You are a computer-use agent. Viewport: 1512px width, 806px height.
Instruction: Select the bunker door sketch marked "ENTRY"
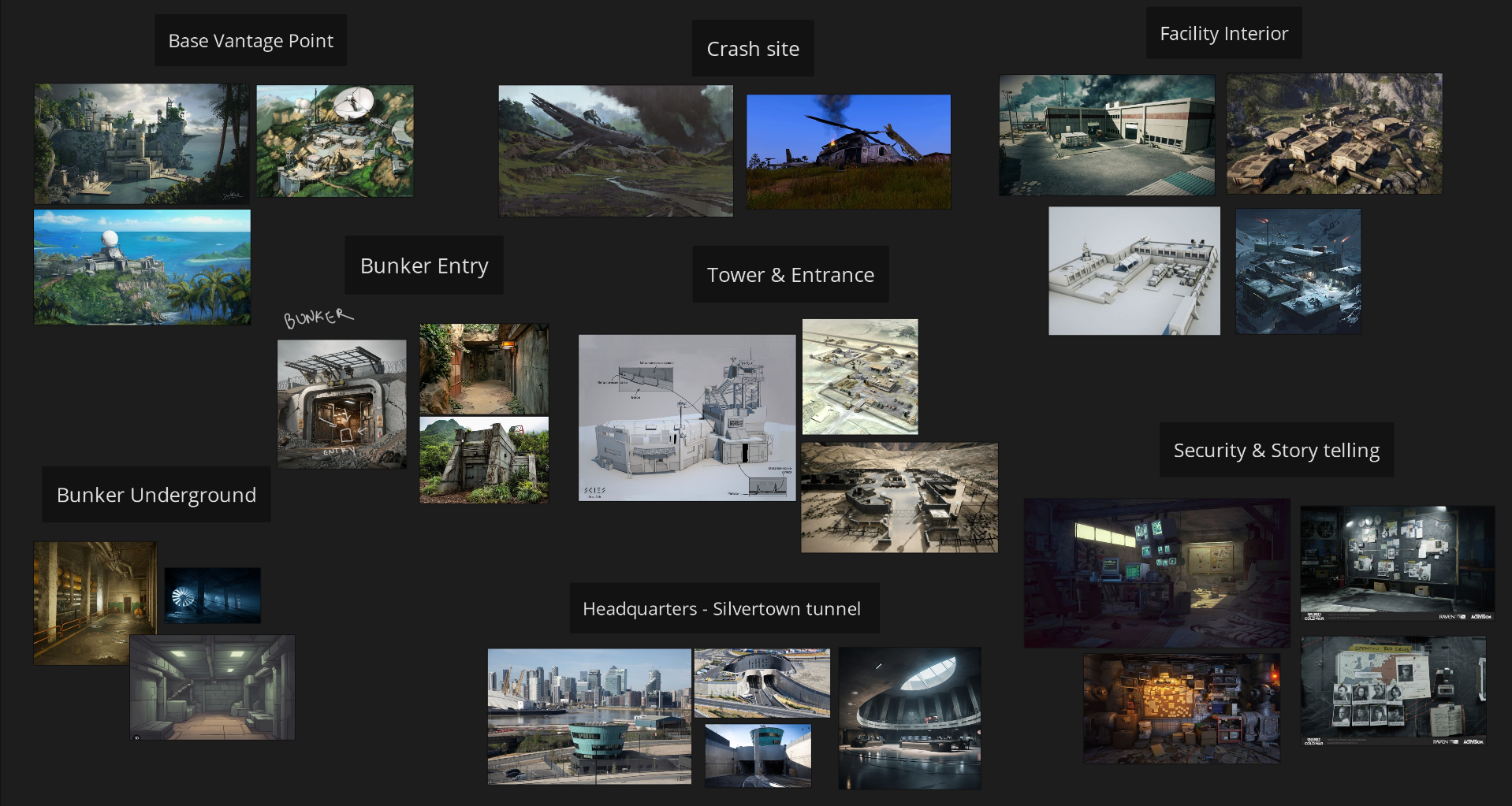[x=342, y=404]
